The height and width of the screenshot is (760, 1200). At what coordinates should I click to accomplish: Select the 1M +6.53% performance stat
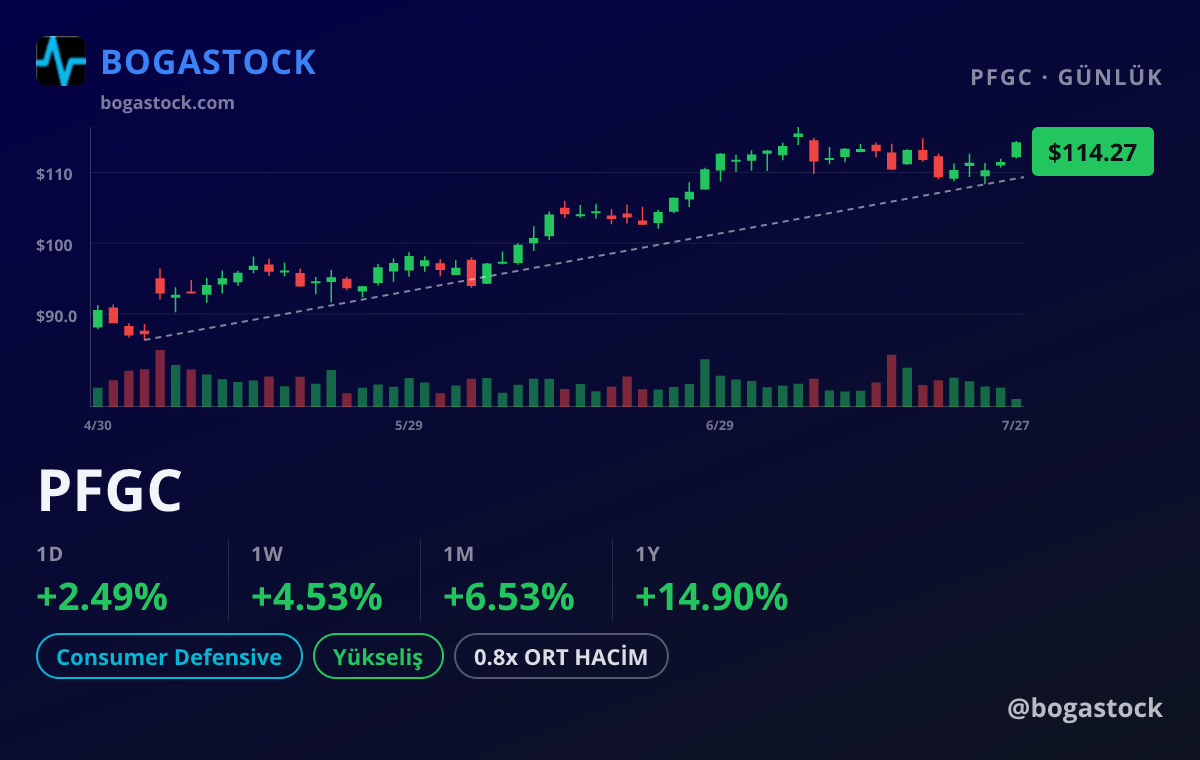pyautogui.click(x=508, y=581)
